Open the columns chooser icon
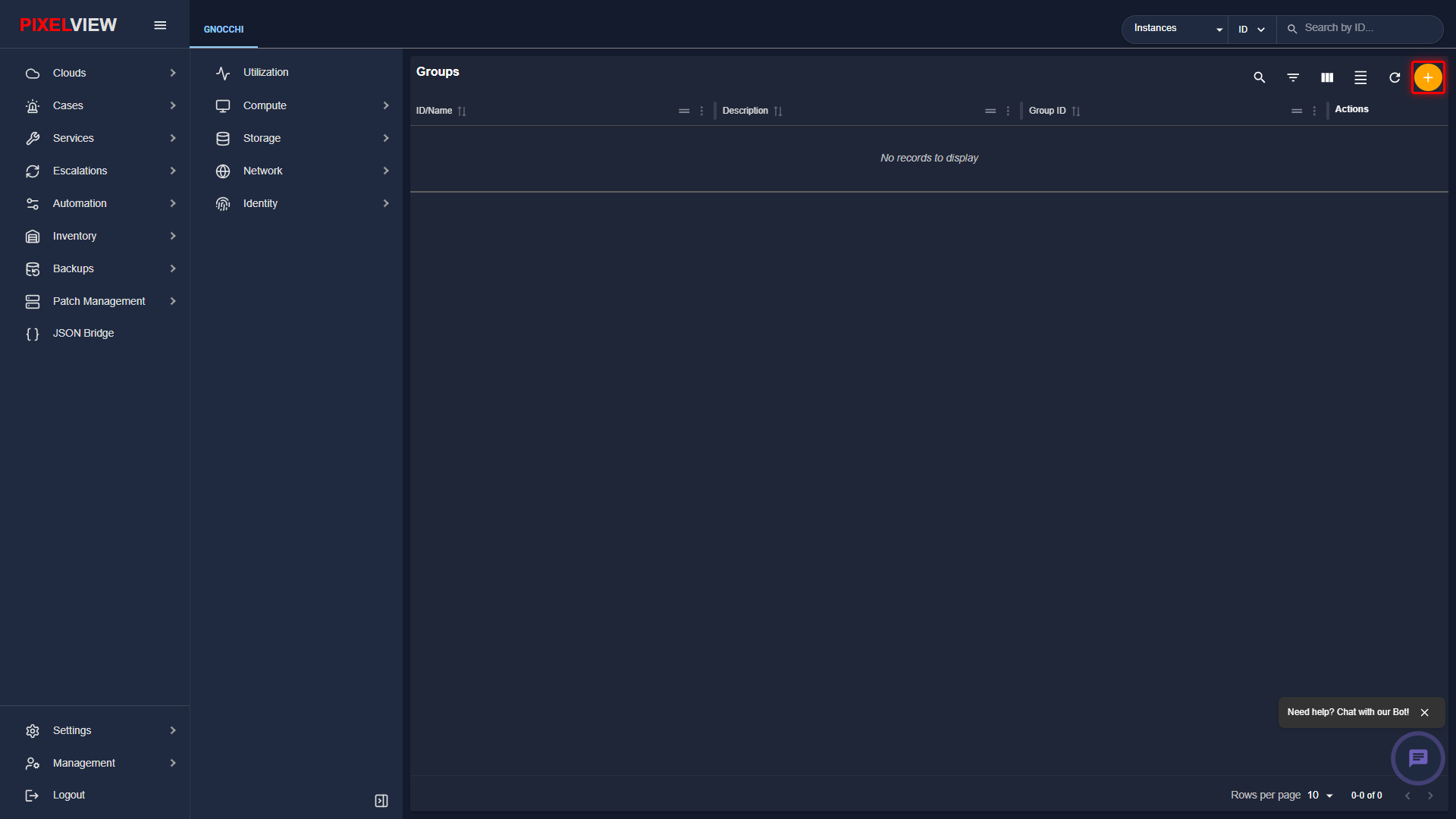 tap(1326, 77)
